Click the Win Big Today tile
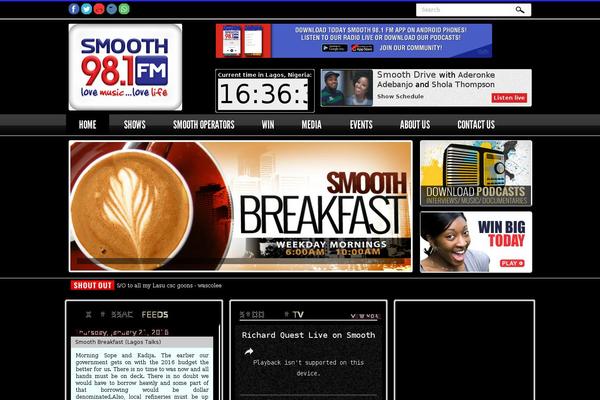This screenshot has width=600, height=400. (476, 242)
